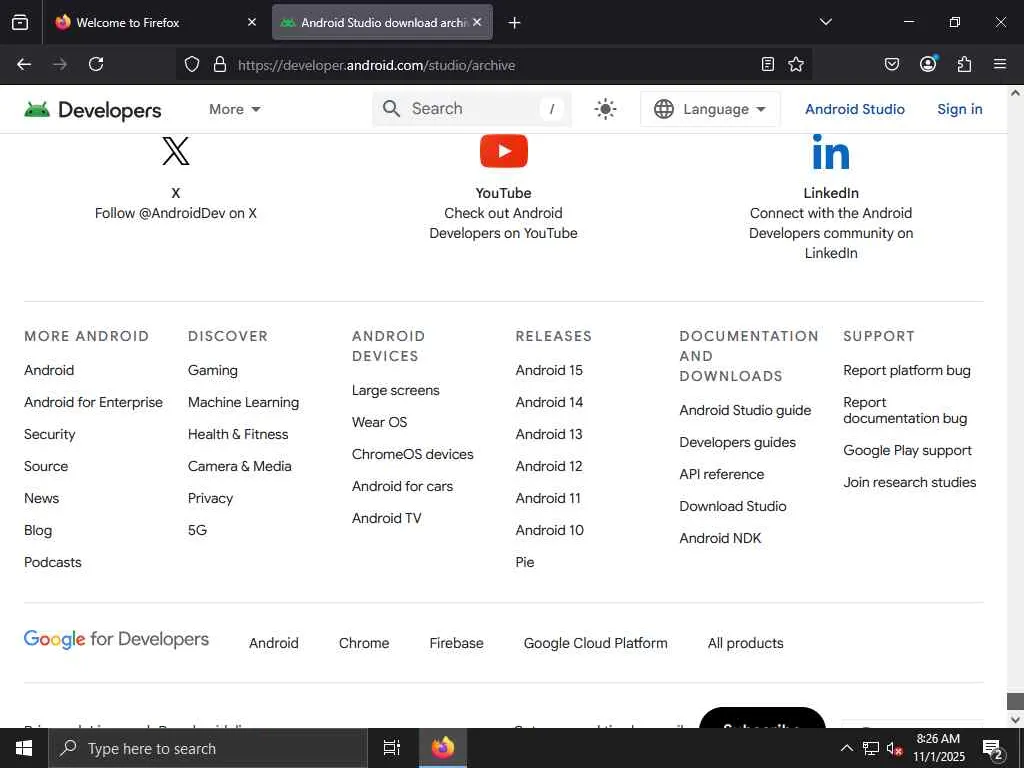This screenshot has width=1024, height=768.
Task: Open the Podcasts link
Action: [x=53, y=562]
